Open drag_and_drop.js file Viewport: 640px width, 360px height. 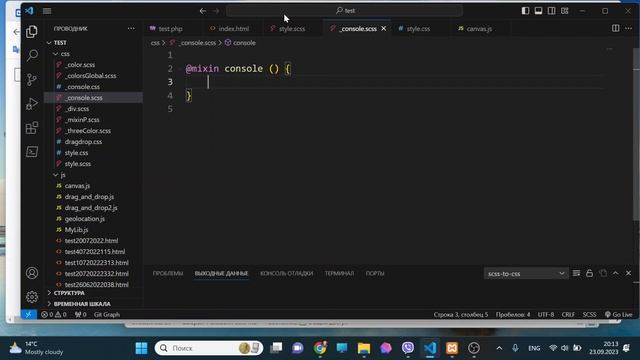(x=89, y=197)
